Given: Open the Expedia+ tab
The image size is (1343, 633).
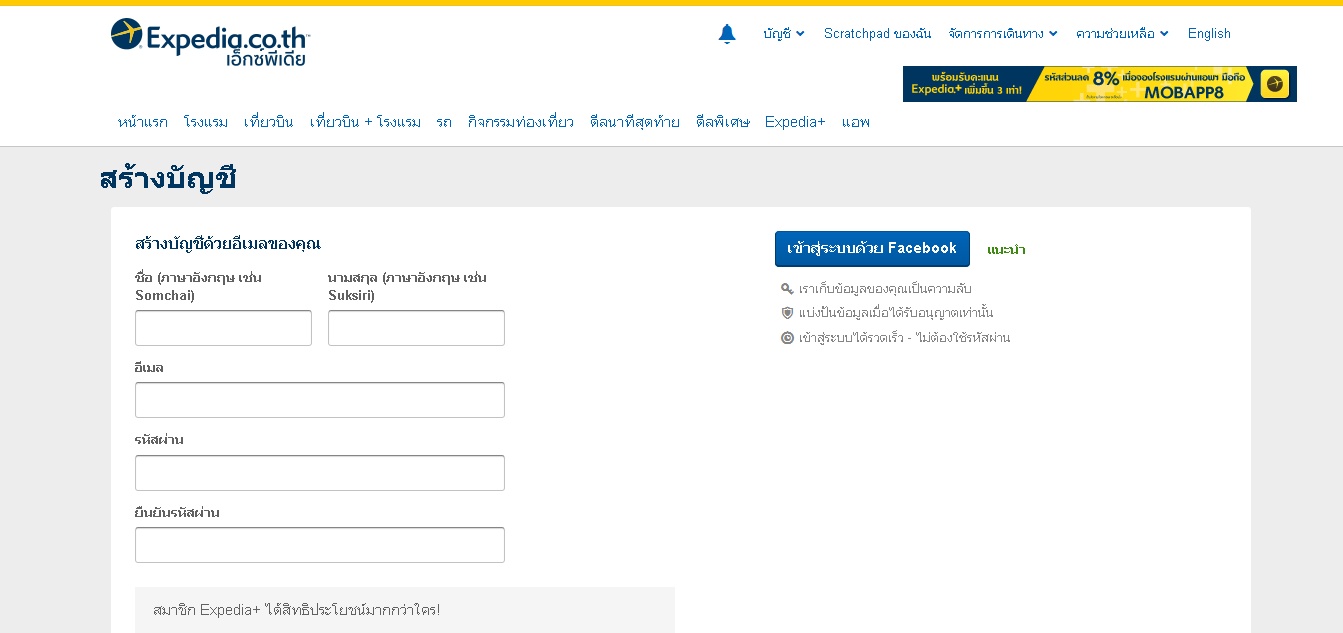Looking at the screenshot, I should 795,122.
